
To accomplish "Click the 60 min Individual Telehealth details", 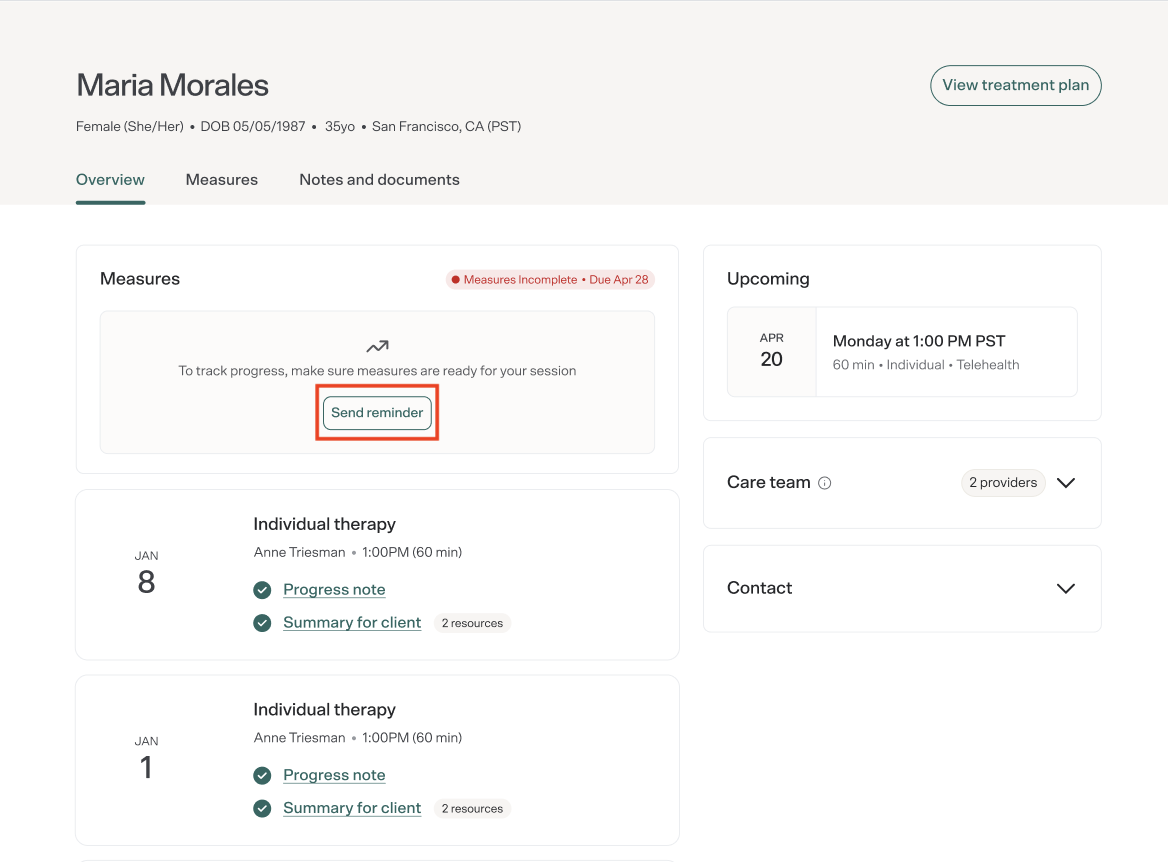I will pyautogui.click(x=926, y=365).
